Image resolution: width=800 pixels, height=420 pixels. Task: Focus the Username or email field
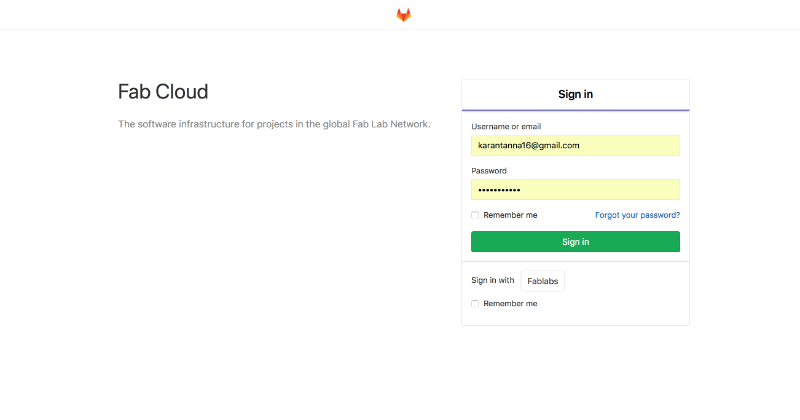[x=576, y=145]
